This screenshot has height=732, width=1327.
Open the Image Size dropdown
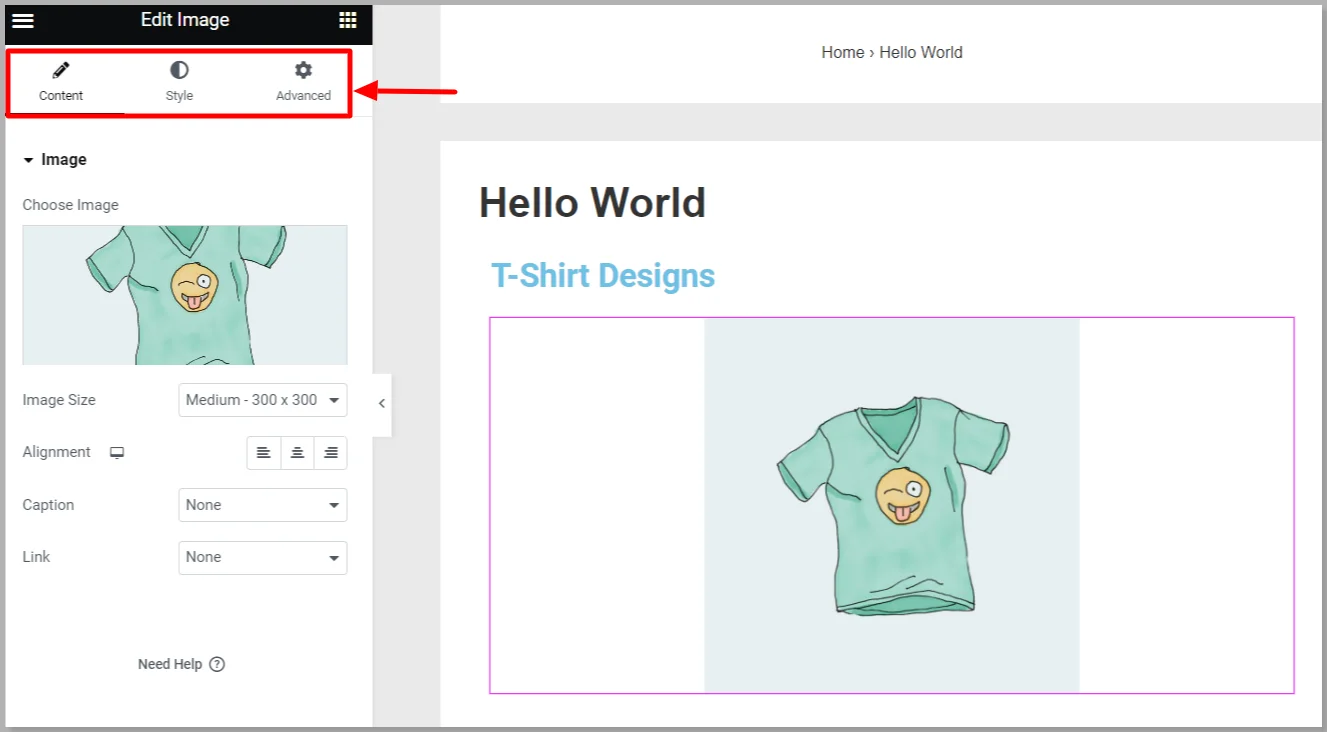tap(263, 400)
